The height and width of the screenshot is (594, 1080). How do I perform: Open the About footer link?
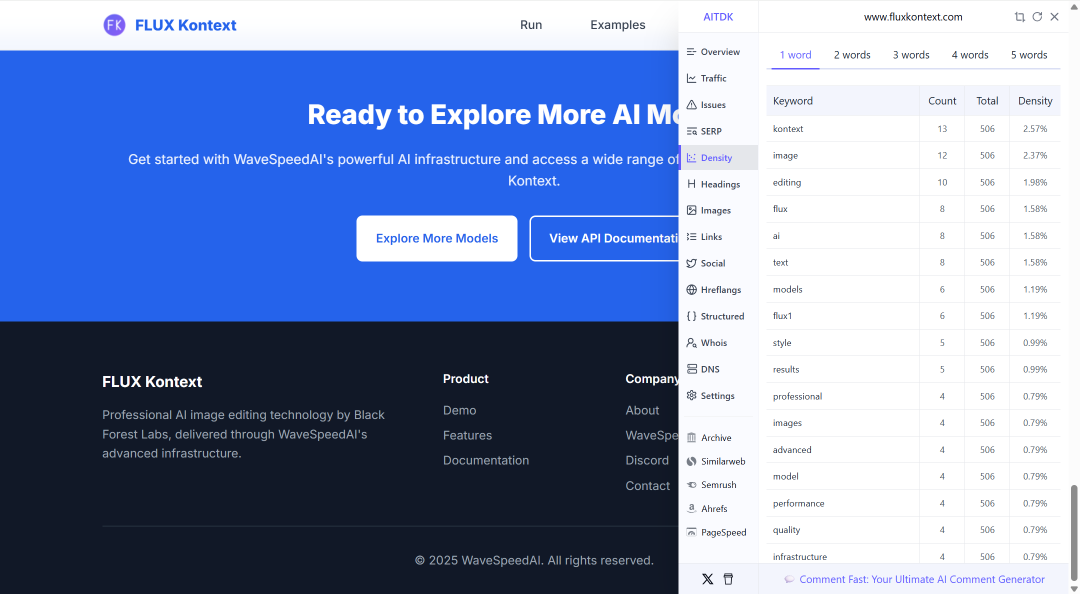pyautogui.click(x=643, y=410)
